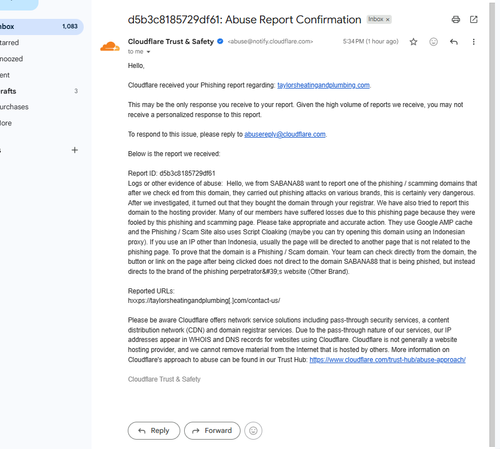Viewport: 500px width, 449px height.
Task: Open the Cloudflare trust-hub abuse-approach link
Action: coord(387,360)
